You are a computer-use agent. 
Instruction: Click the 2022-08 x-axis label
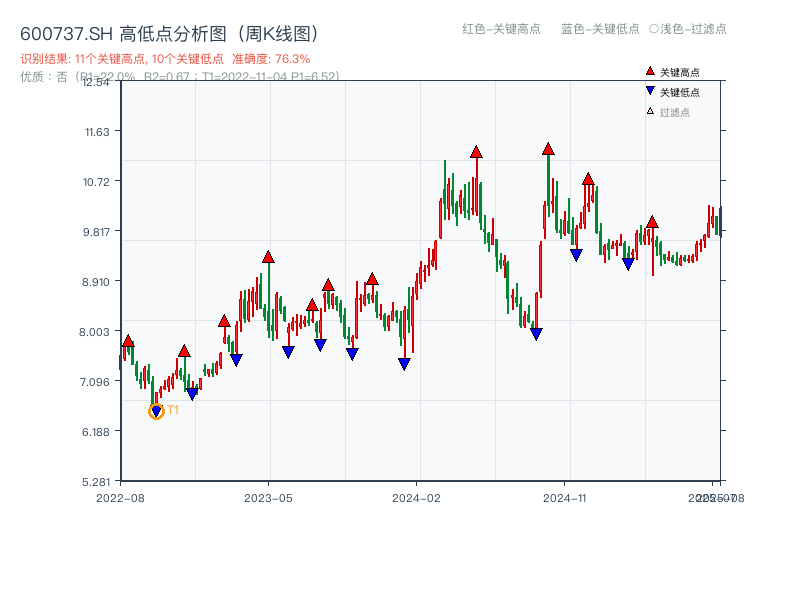(120, 498)
